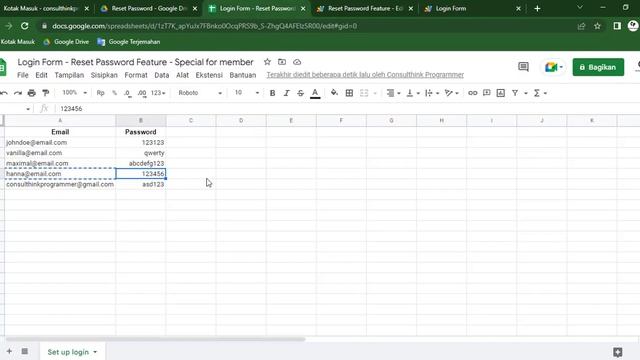This screenshot has height=360, width=640.
Task: Open the text color picker
Action: point(315,93)
